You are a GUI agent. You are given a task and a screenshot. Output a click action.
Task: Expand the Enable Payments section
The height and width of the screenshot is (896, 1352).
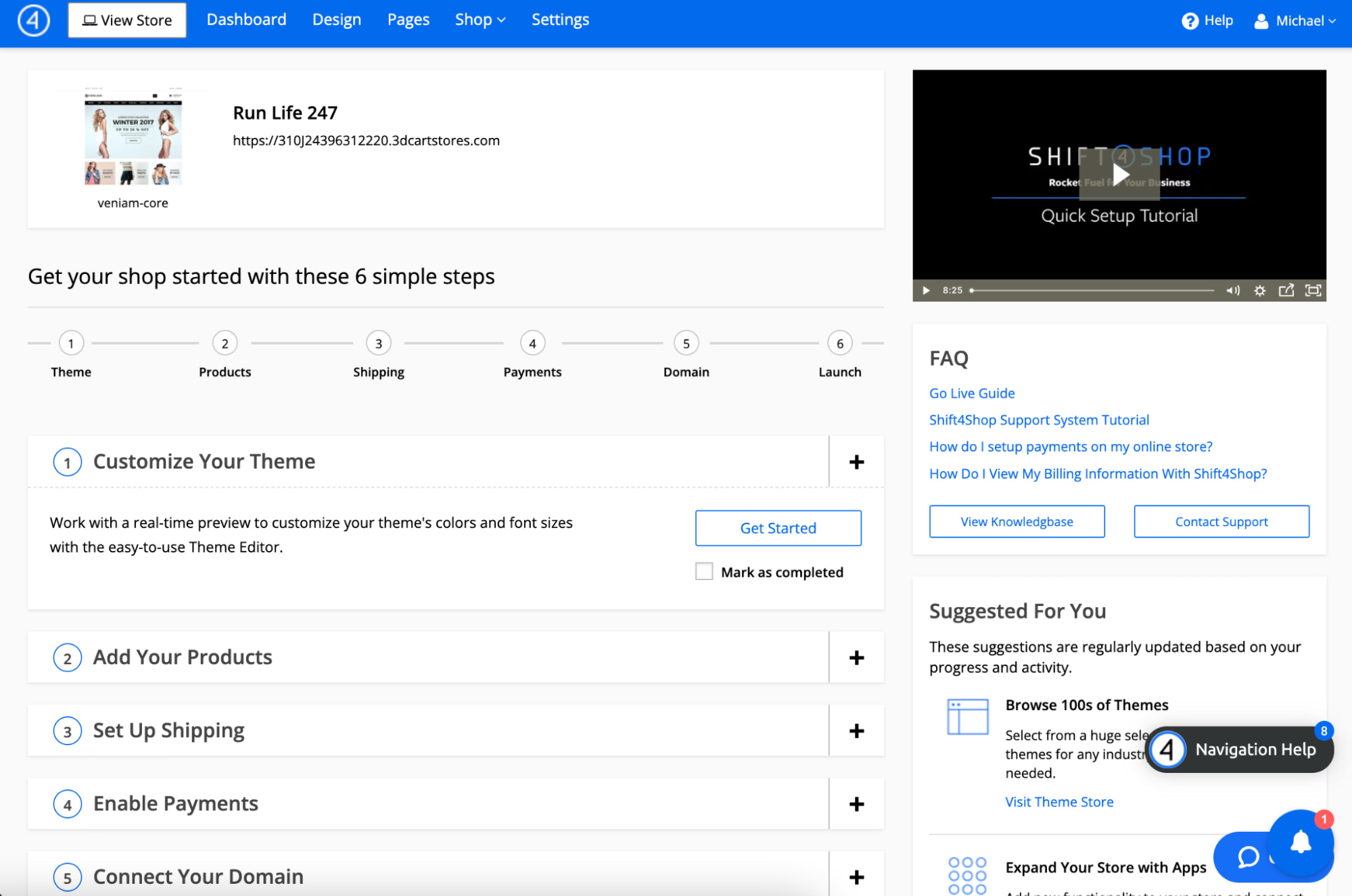[x=856, y=803]
